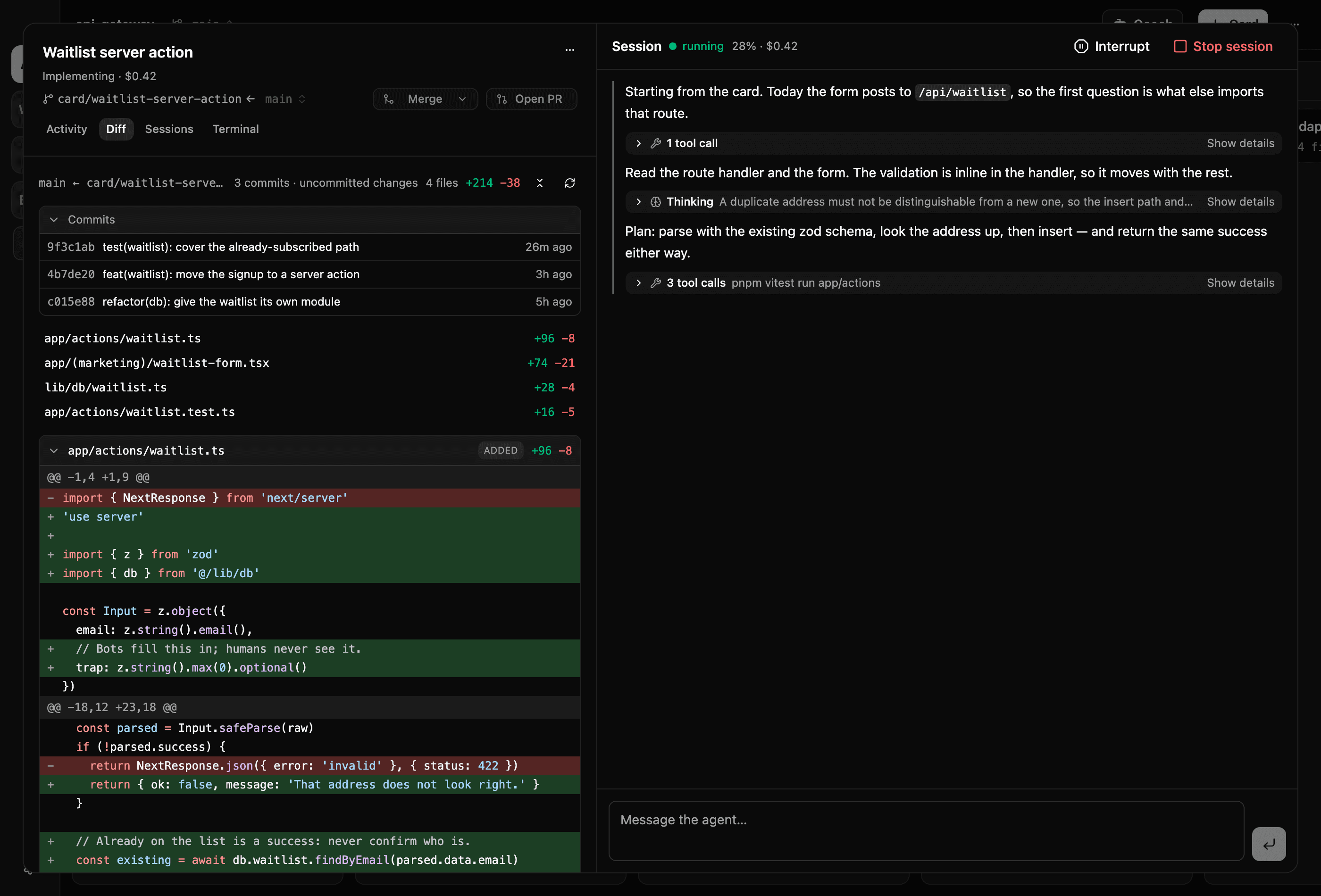Click the green running status indicator
The image size is (1321, 896).
click(696, 47)
